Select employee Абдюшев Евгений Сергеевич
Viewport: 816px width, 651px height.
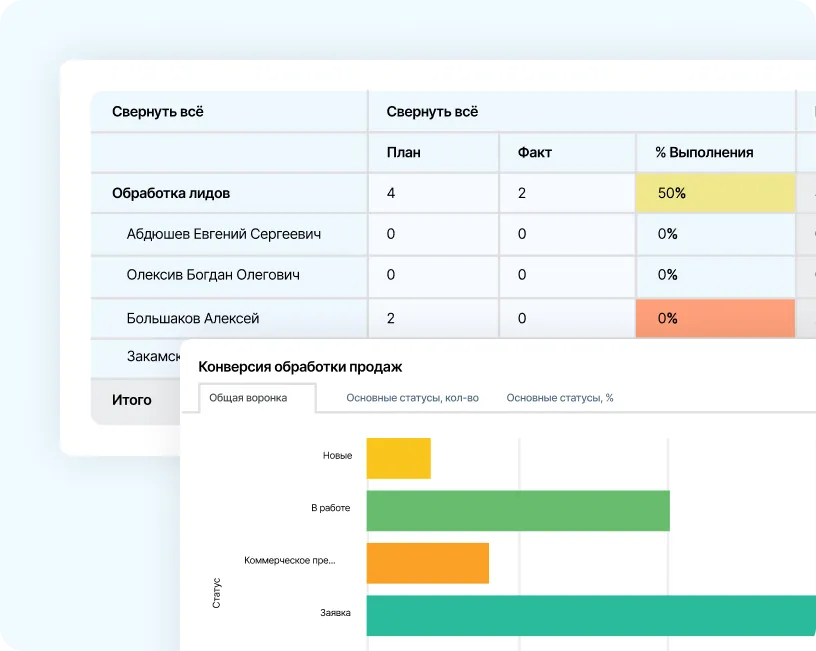pyautogui.click(x=224, y=234)
